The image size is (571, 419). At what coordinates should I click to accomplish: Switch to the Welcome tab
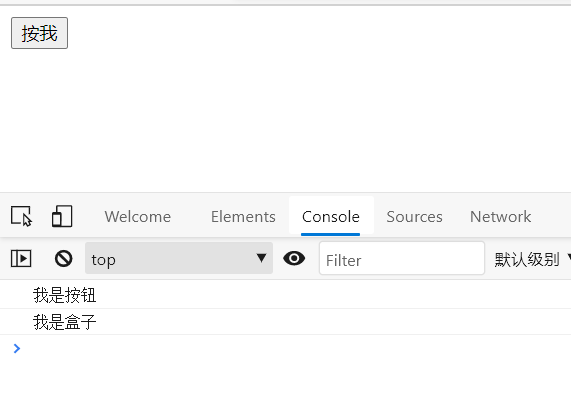tap(138, 217)
